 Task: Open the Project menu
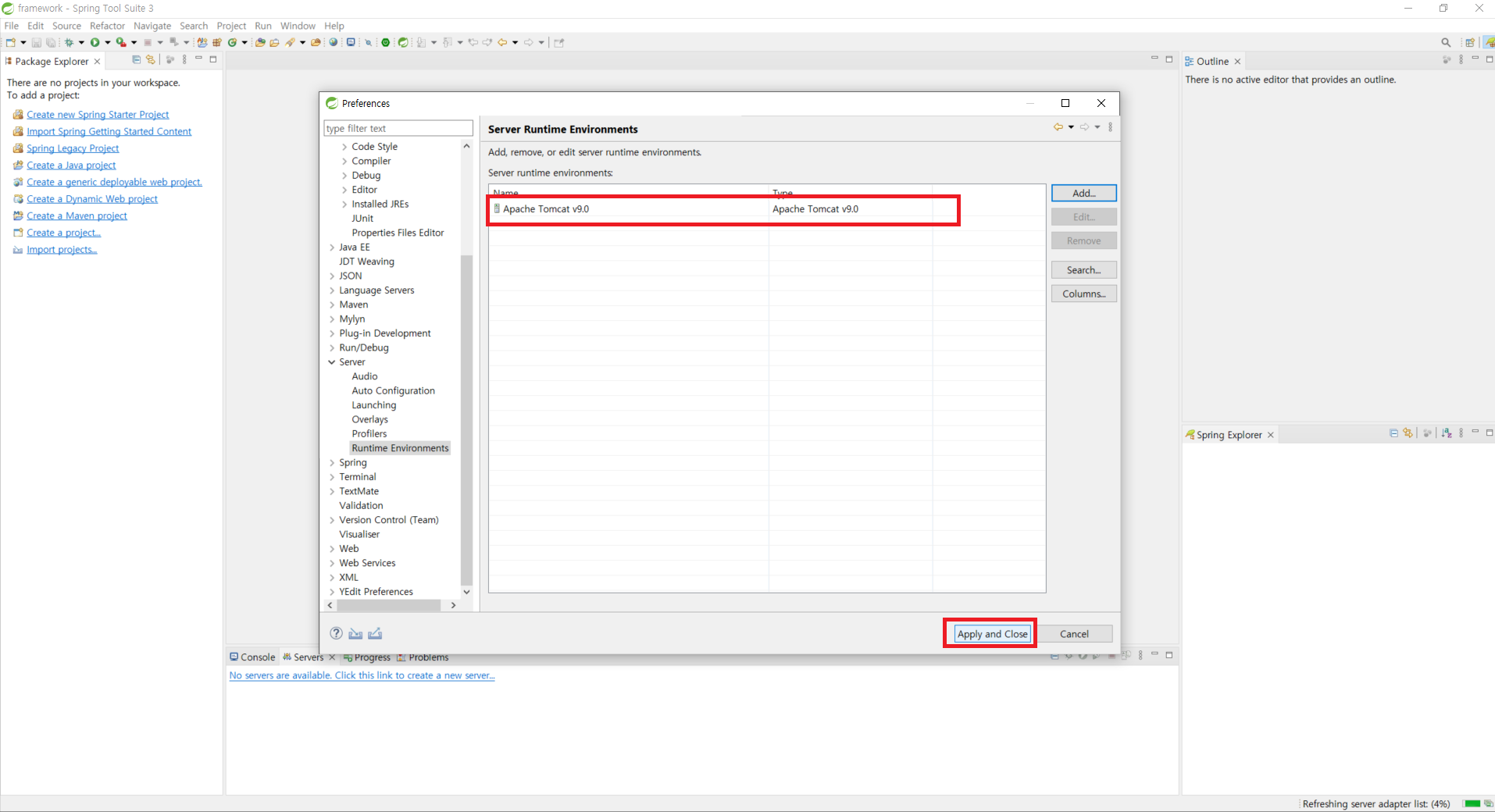[x=231, y=26]
